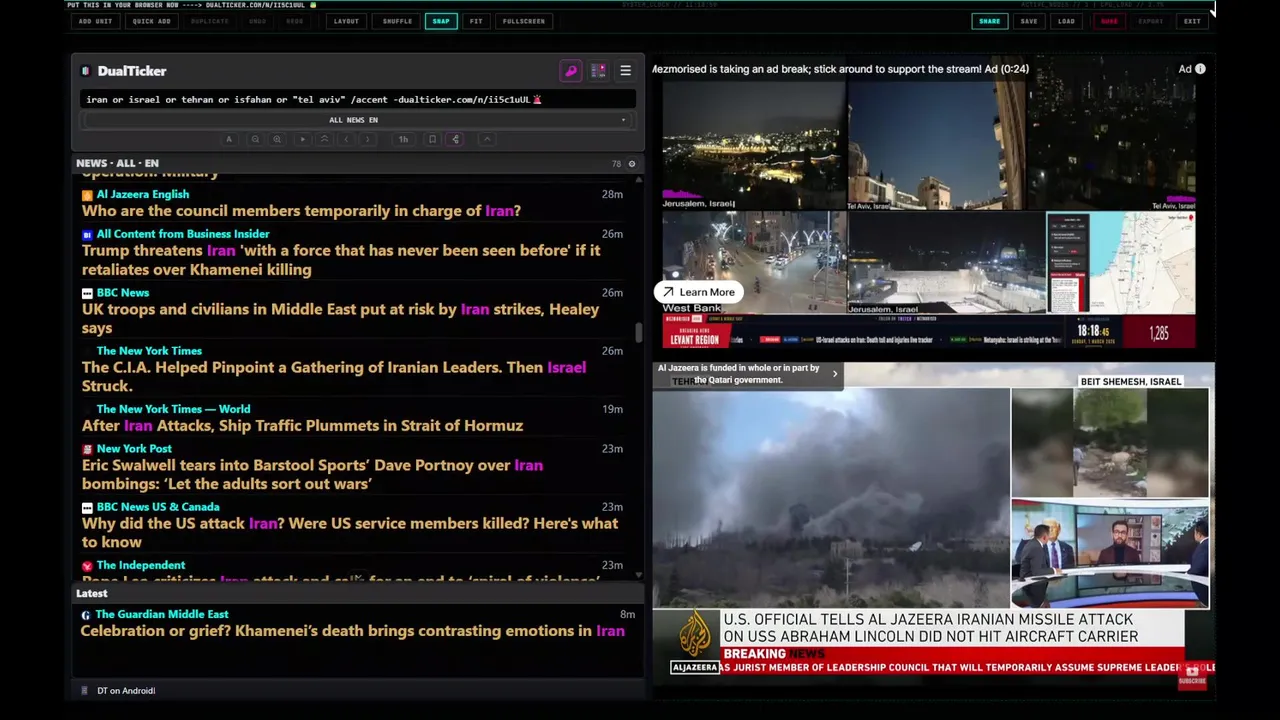Image resolution: width=1280 pixels, height=720 pixels.
Task: Click the pink share nodes icon
Action: (456, 139)
